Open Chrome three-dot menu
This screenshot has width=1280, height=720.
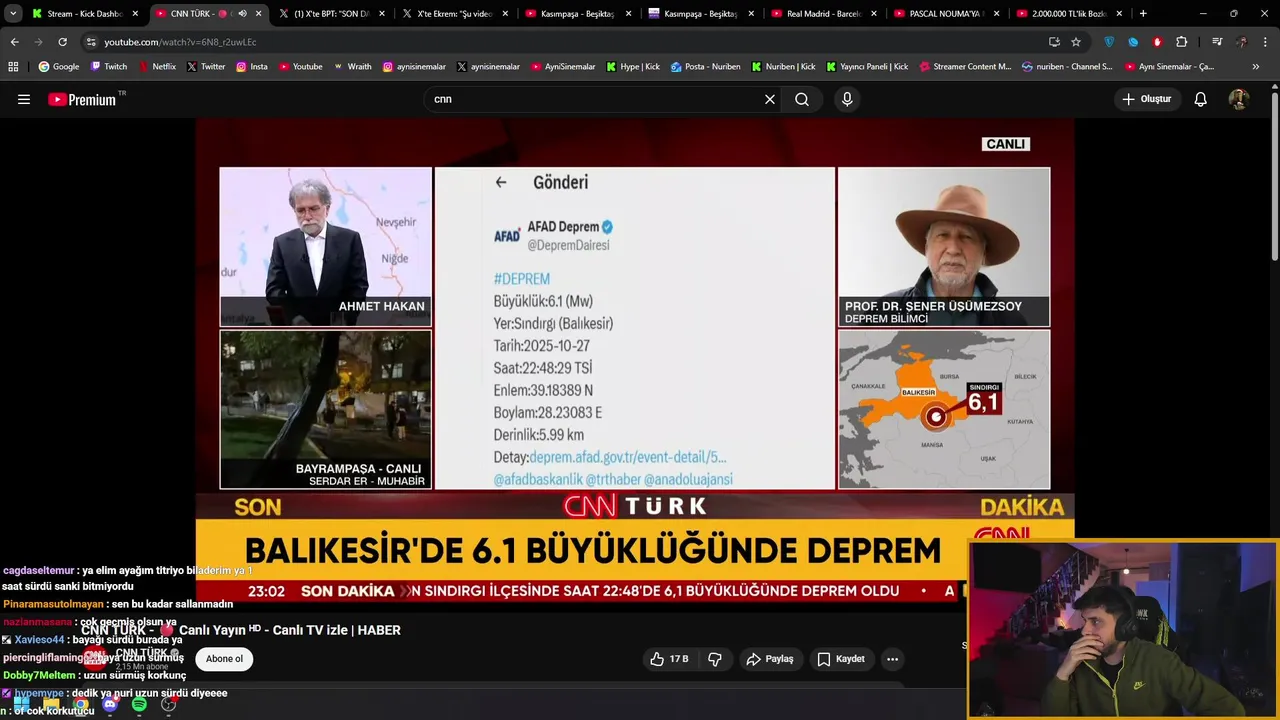pos(1266,42)
